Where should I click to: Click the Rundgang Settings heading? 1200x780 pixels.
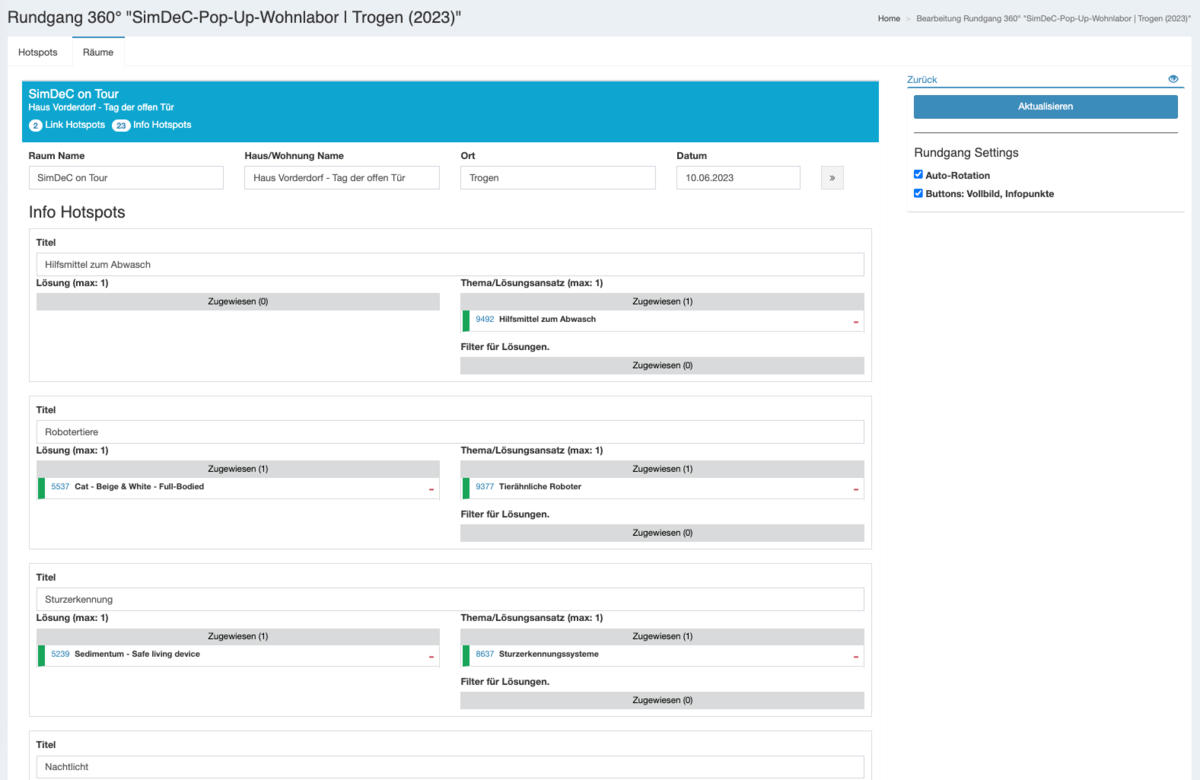pyautogui.click(x=966, y=153)
